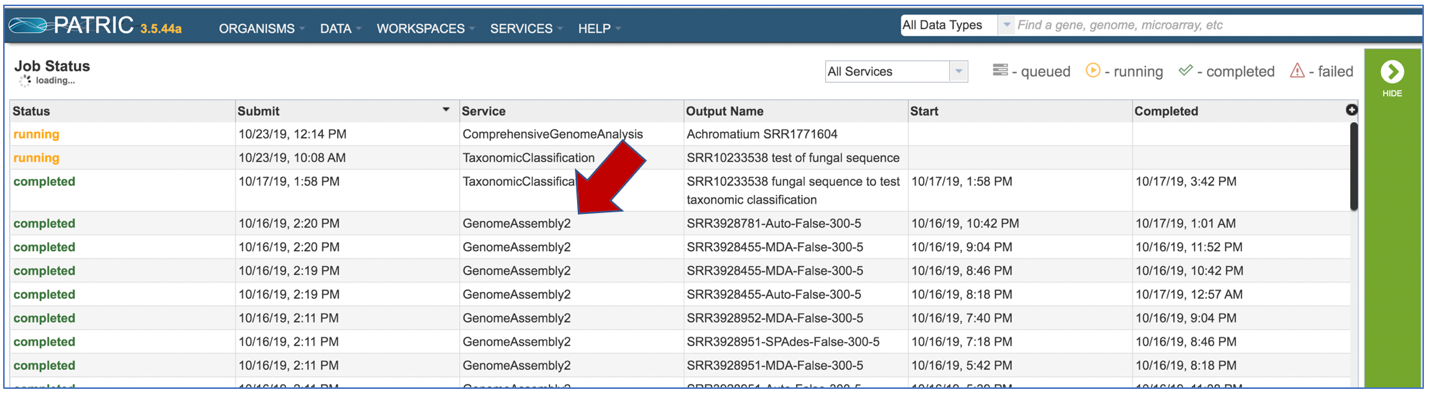
Task: Click the 3.5.44a version label
Action: (161, 29)
